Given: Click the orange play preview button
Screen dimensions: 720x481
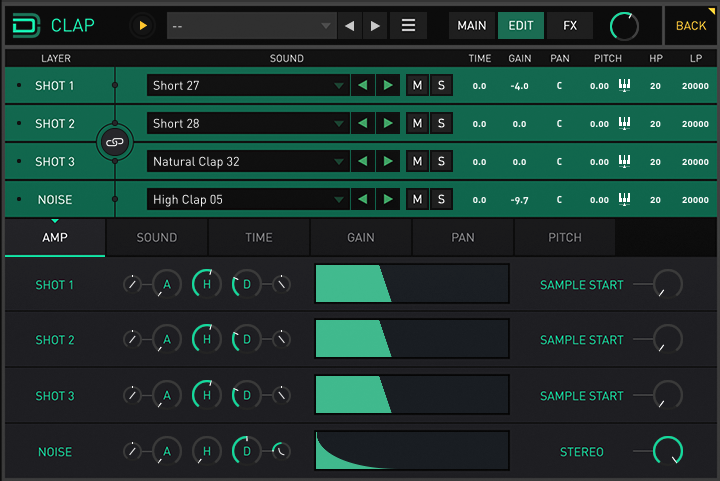Looking at the screenshot, I should 143,25.
